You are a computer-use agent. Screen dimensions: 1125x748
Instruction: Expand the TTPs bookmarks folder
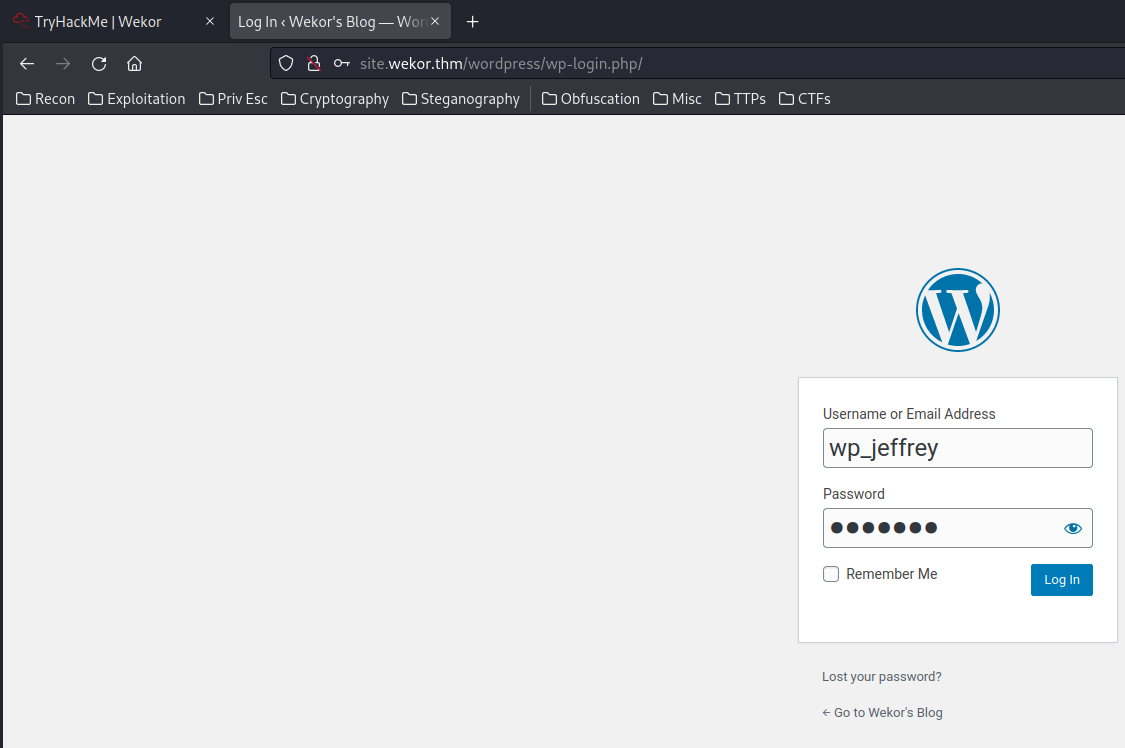(x=740, y=99)
